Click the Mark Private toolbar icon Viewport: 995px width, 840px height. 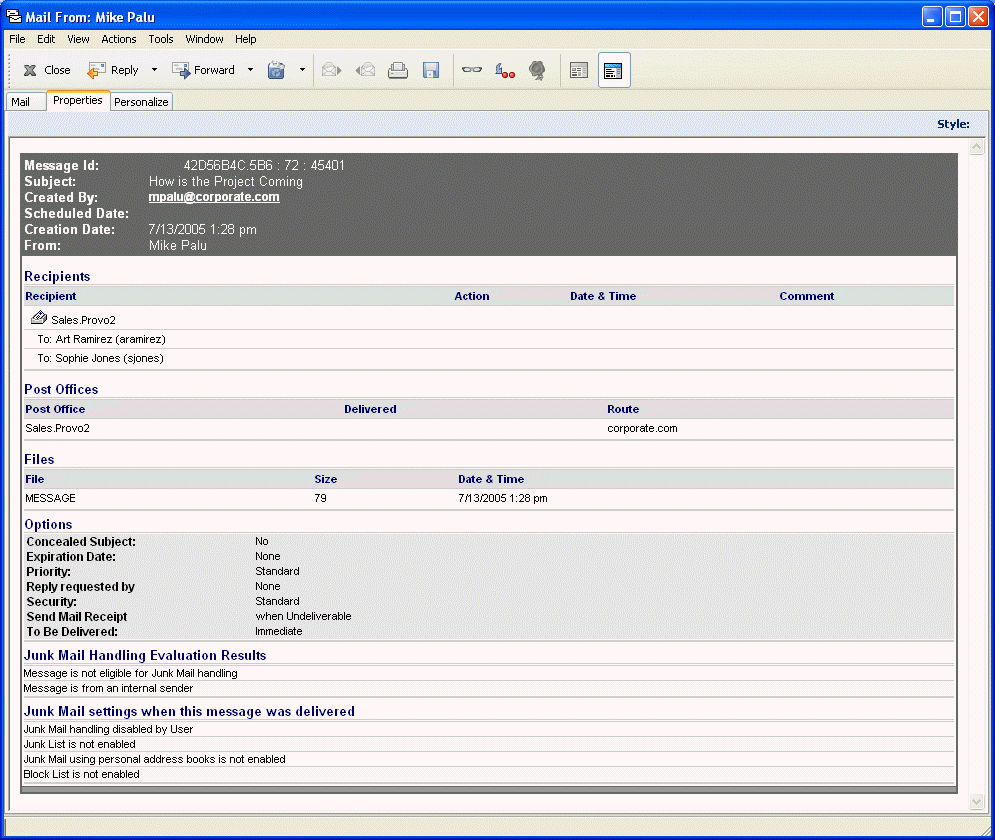point(505,70)
